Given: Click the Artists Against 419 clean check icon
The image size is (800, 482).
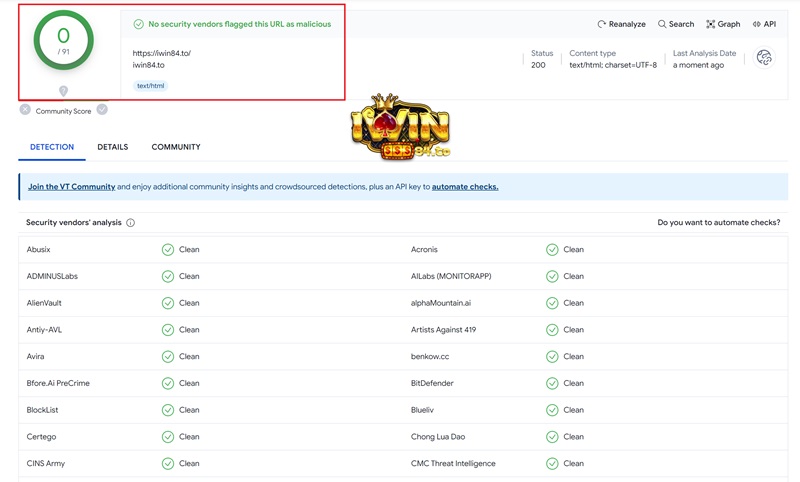Looking at the screenshot, I should (552, 329).
